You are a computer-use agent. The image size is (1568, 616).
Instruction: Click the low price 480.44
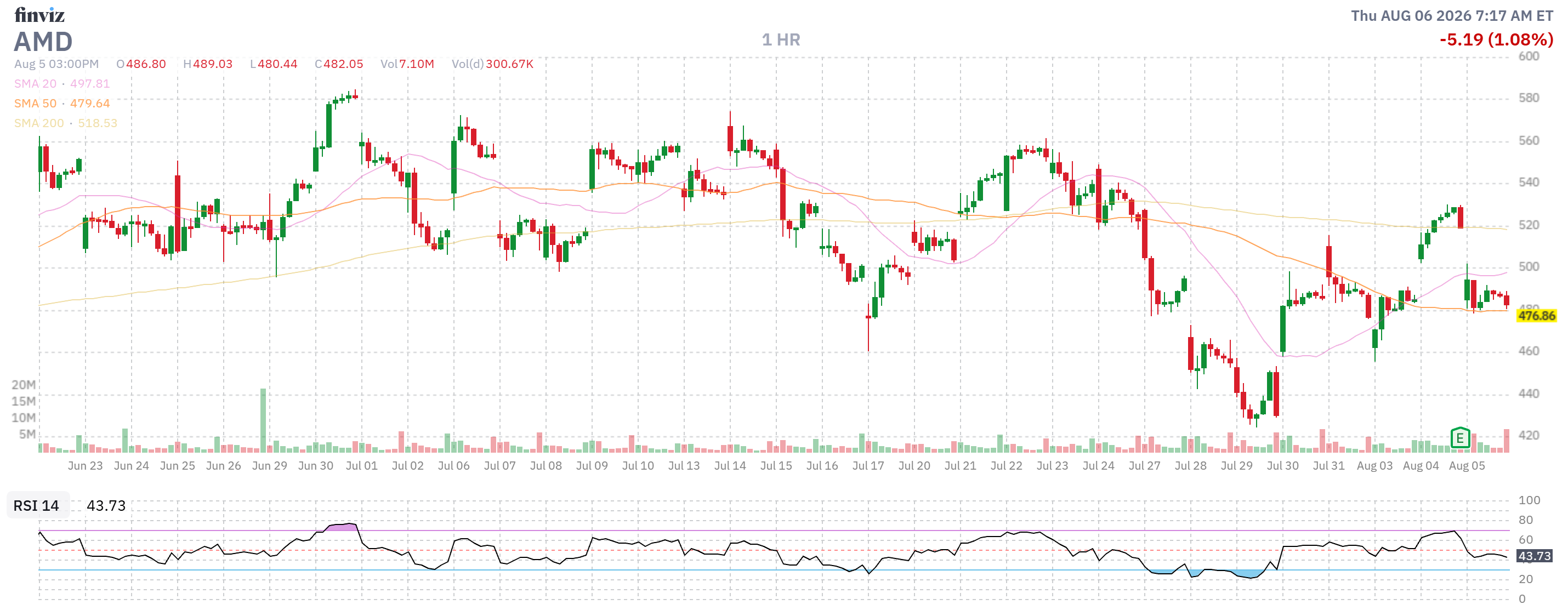277,64
